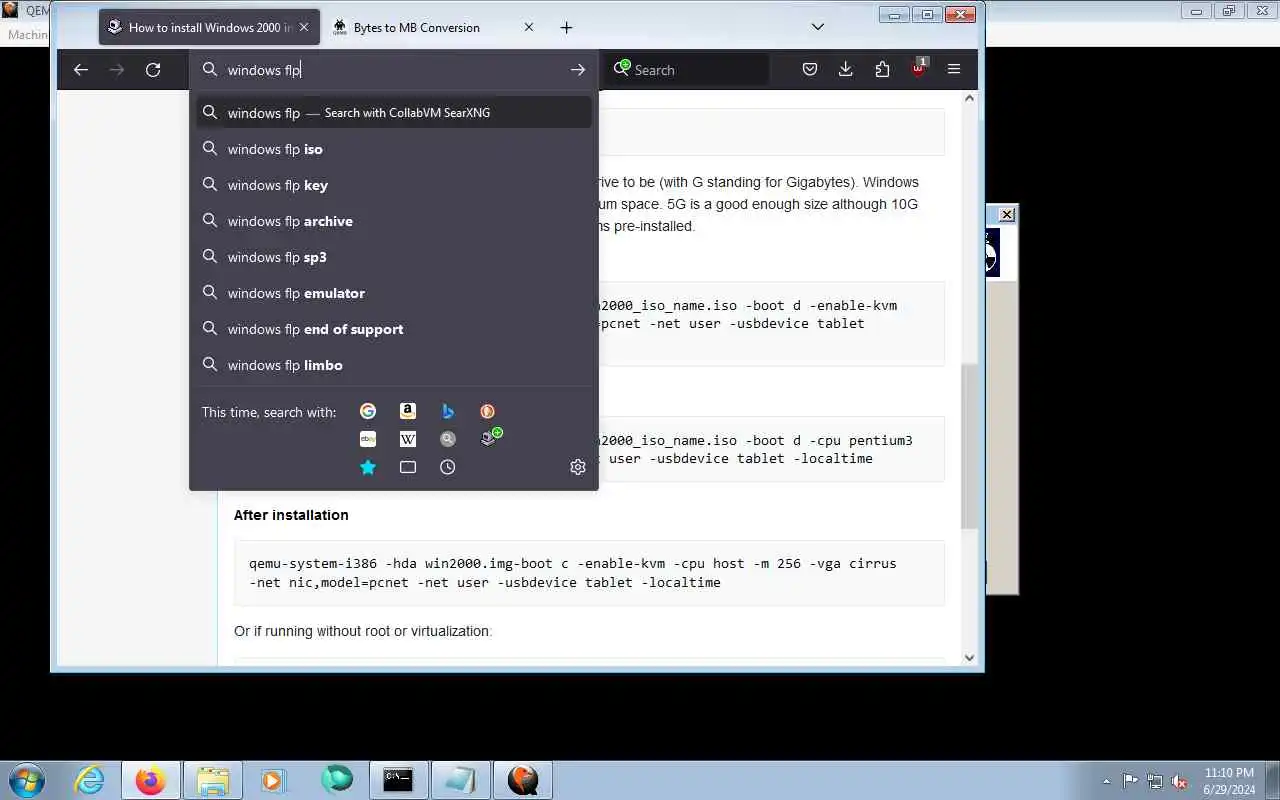This screenshot has width=1280, height=800.
Task: Open the volume tray icon
Action: click(1180, 781)
